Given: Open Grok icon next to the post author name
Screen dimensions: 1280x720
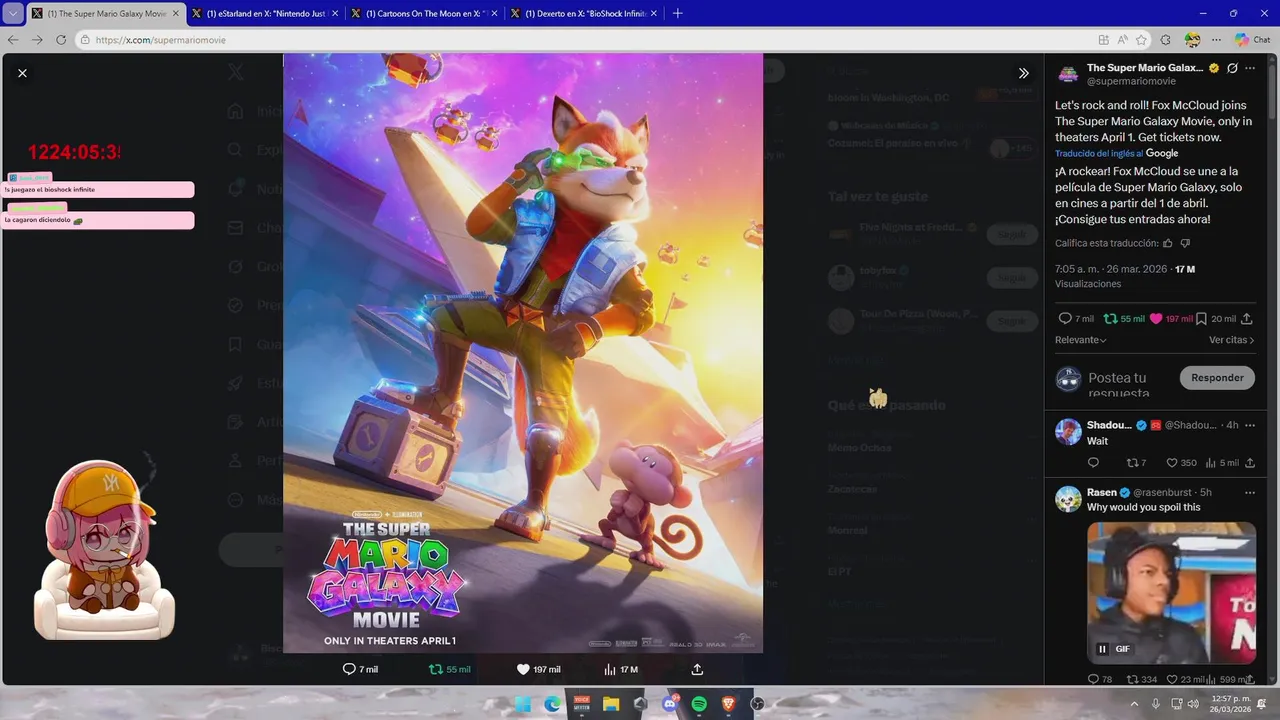Looking at the screenshot, I should pos(1232,68).
